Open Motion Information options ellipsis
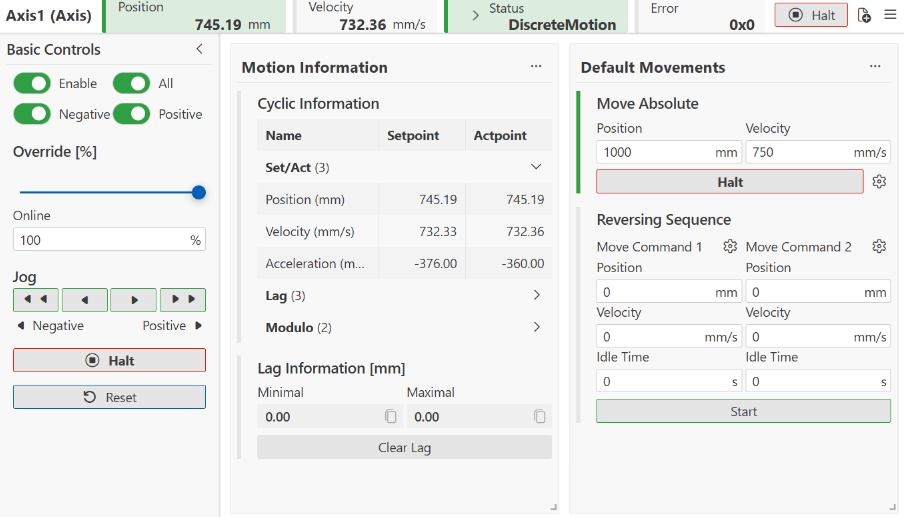 coord(536,66)
